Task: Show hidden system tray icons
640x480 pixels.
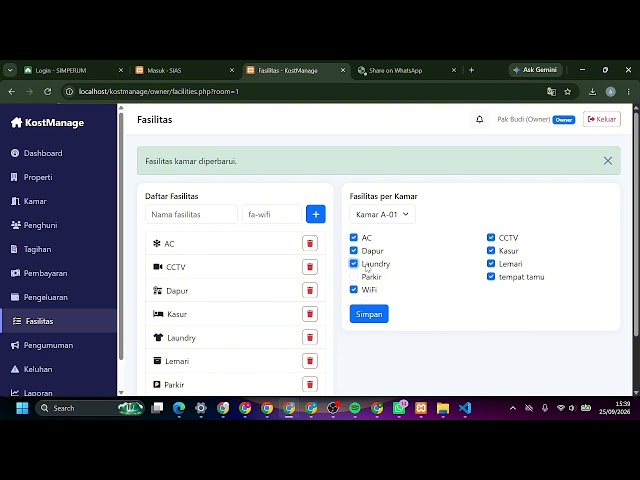Action: pos(513,408)
